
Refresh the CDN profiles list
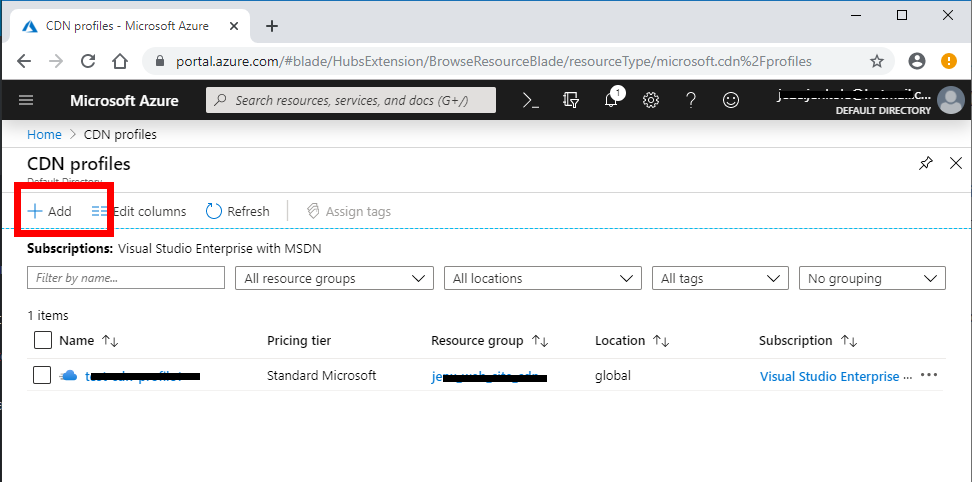pos(237,211)
